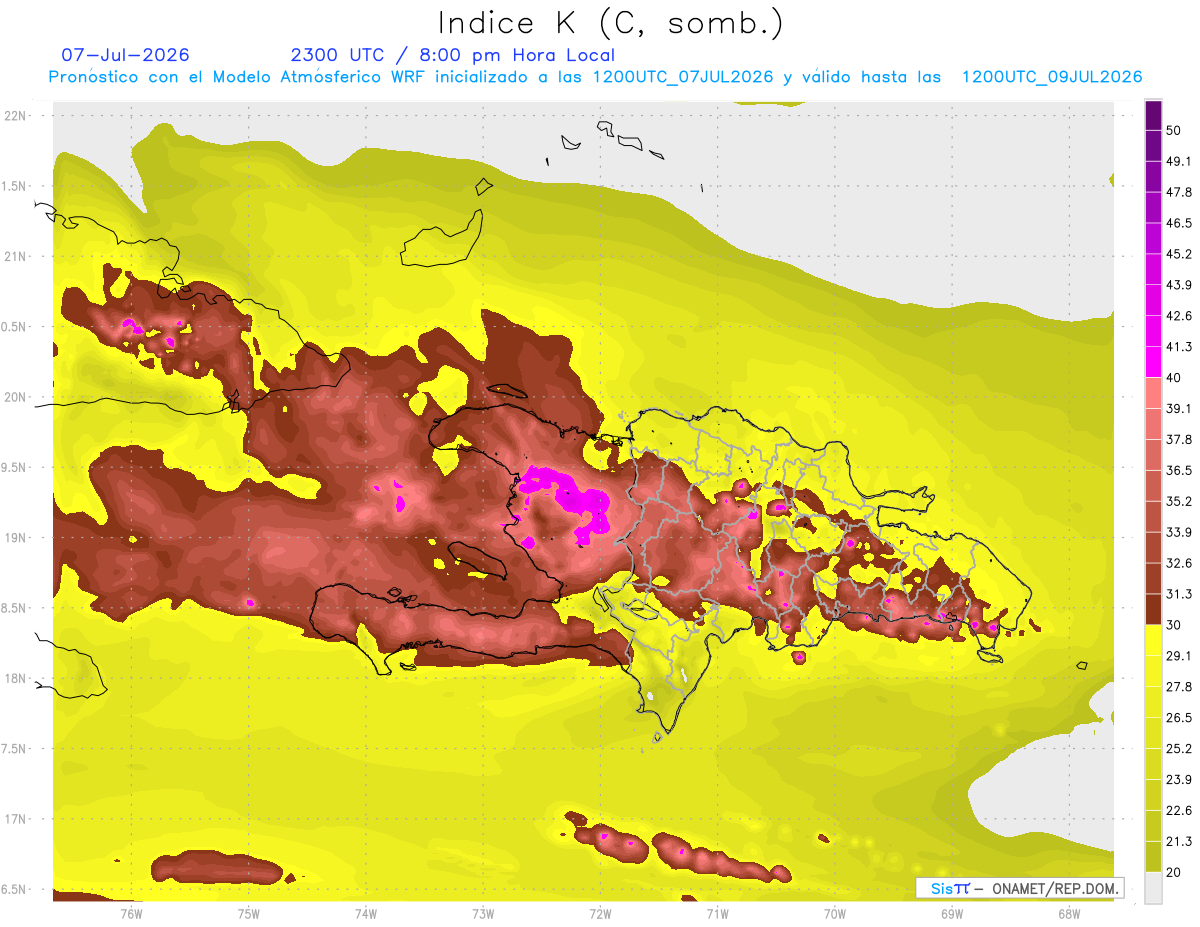Click the latitude label "19N"
This screenshot has width=1200, height=927.
pos(15,537)
